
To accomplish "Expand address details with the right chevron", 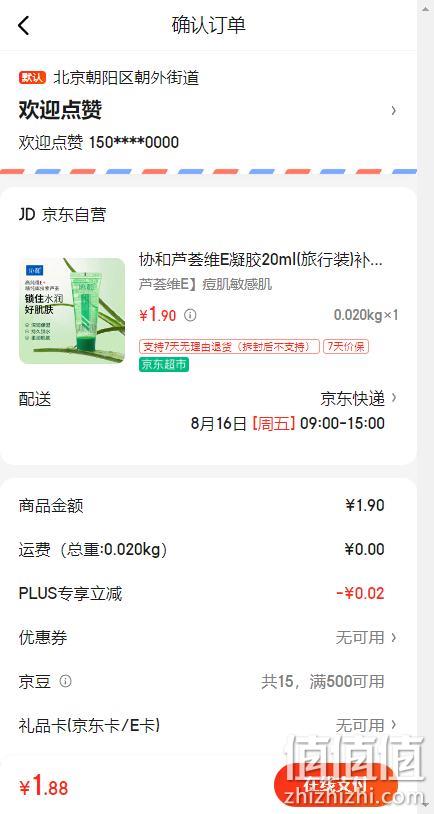I will point(394,110).
